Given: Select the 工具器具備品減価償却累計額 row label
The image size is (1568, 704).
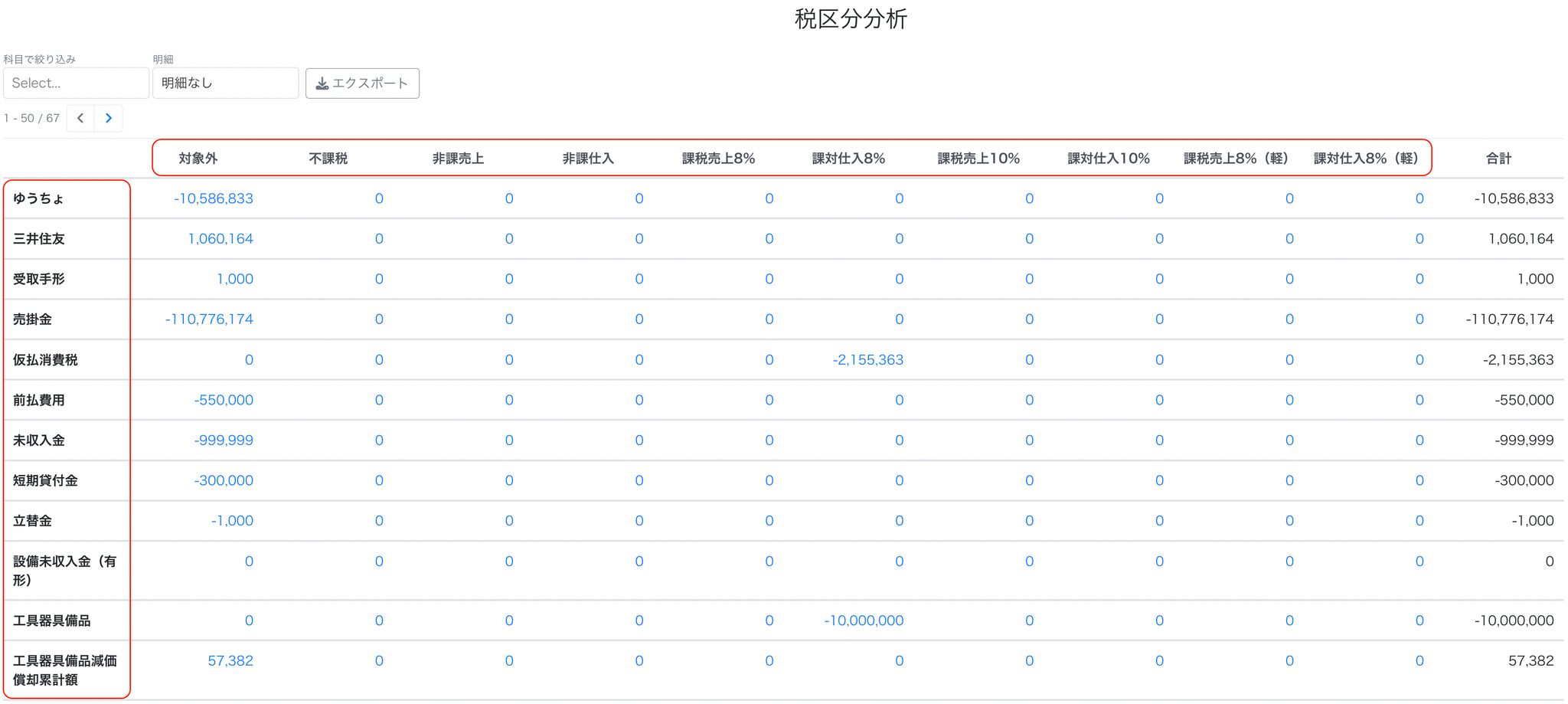Looking at the screenshot, I should pos(65,670).
